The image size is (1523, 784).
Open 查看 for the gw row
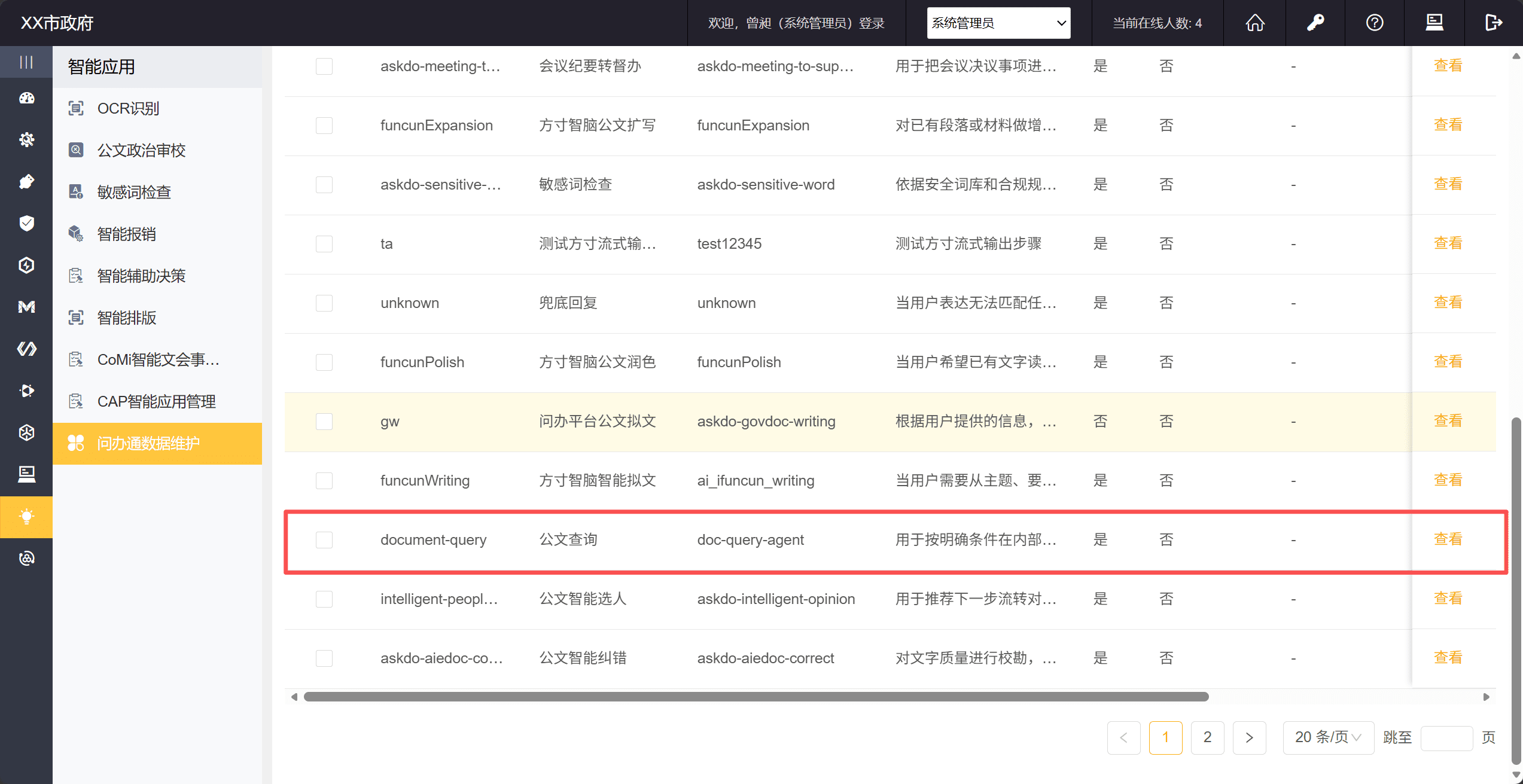pos(1448,421)
